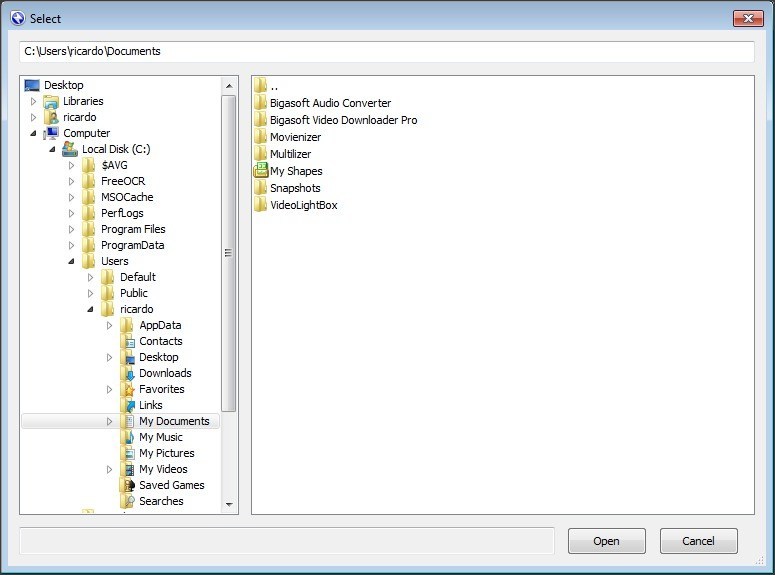Expand the Default user folder node

90,277
